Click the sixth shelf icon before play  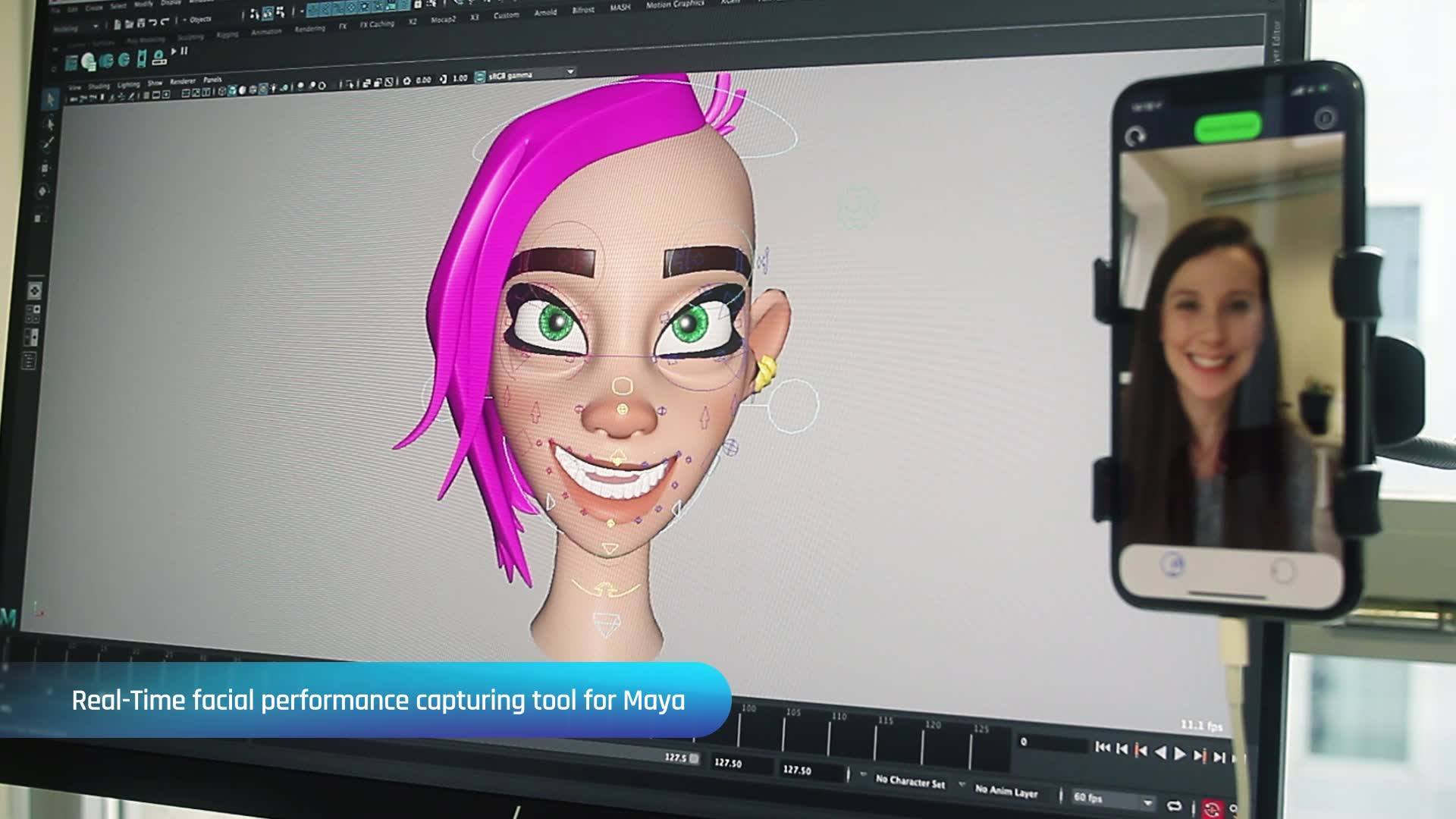[x=158, y=56]
